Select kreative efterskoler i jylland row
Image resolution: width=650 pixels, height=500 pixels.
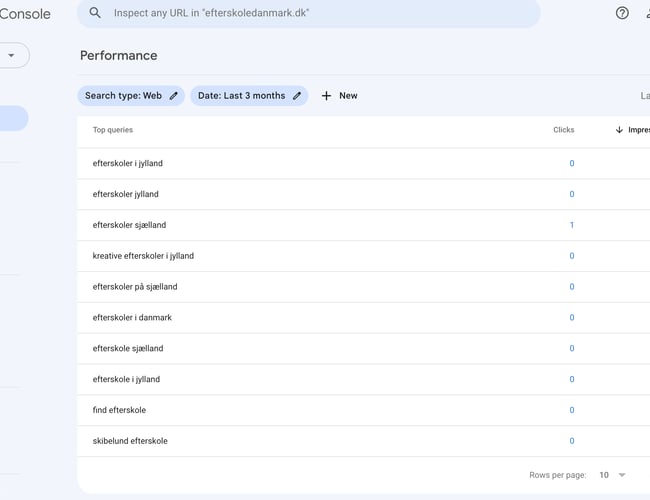pyautogui.click(x=143, y=256)
